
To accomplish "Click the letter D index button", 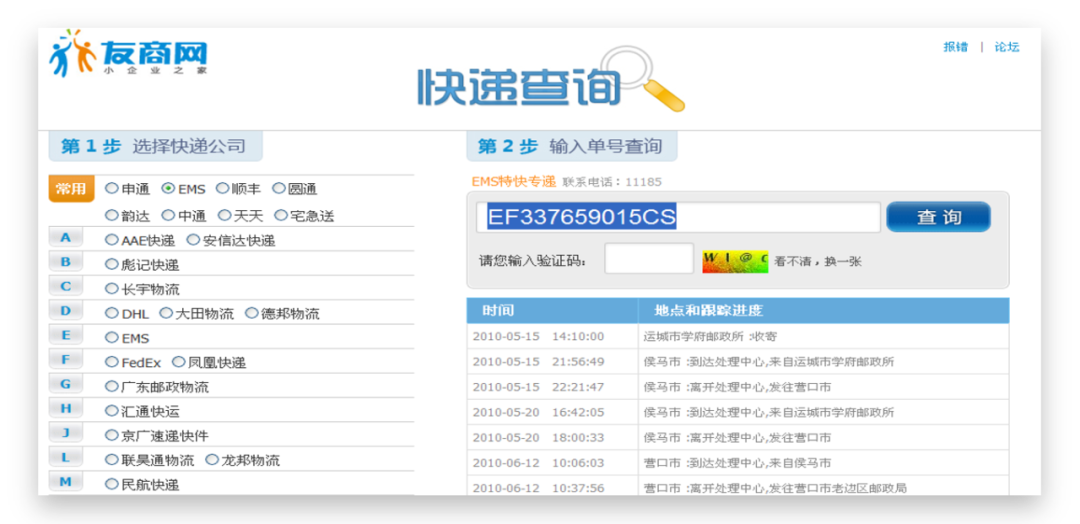I will pos(65,311).
